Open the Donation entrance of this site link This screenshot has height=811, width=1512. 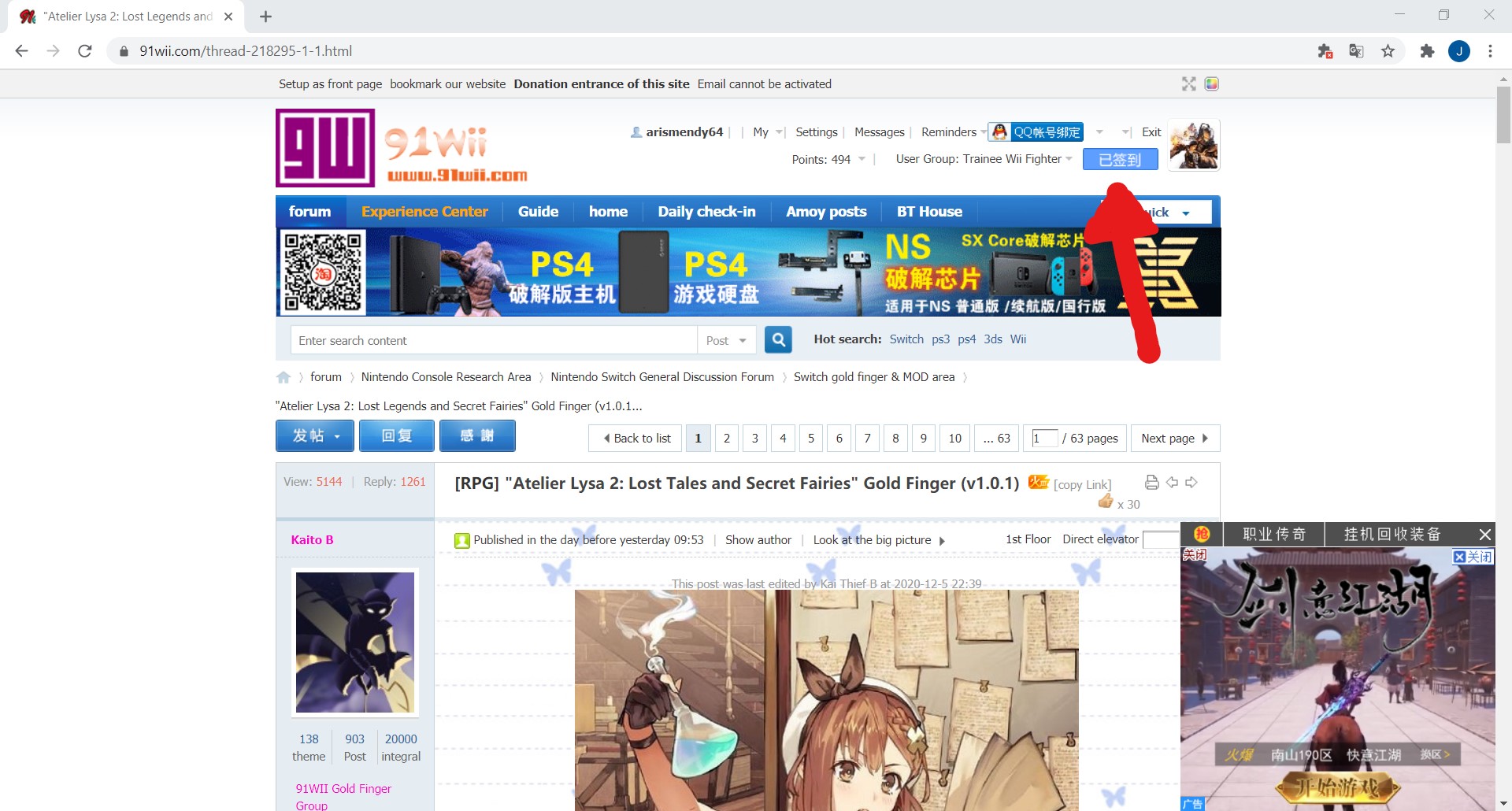602,84
